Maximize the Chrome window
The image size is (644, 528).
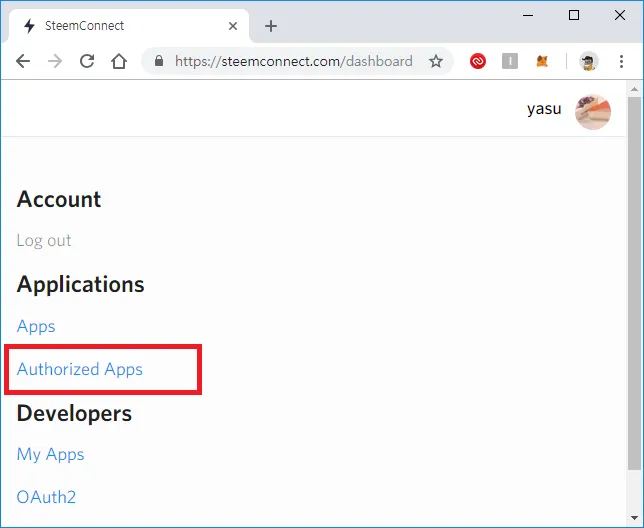click(574, 15)
